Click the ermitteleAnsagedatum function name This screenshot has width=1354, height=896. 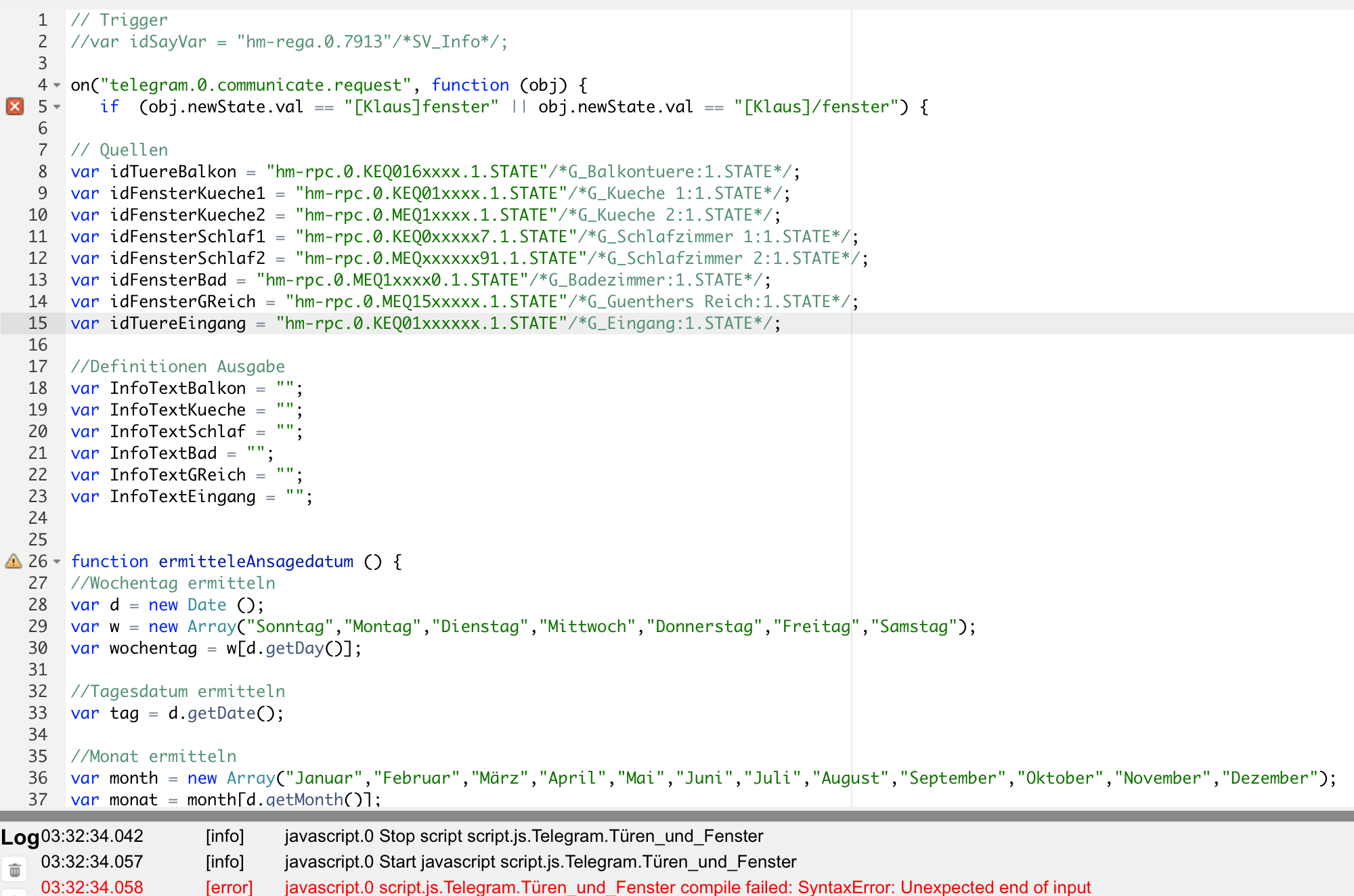point(256,562)
